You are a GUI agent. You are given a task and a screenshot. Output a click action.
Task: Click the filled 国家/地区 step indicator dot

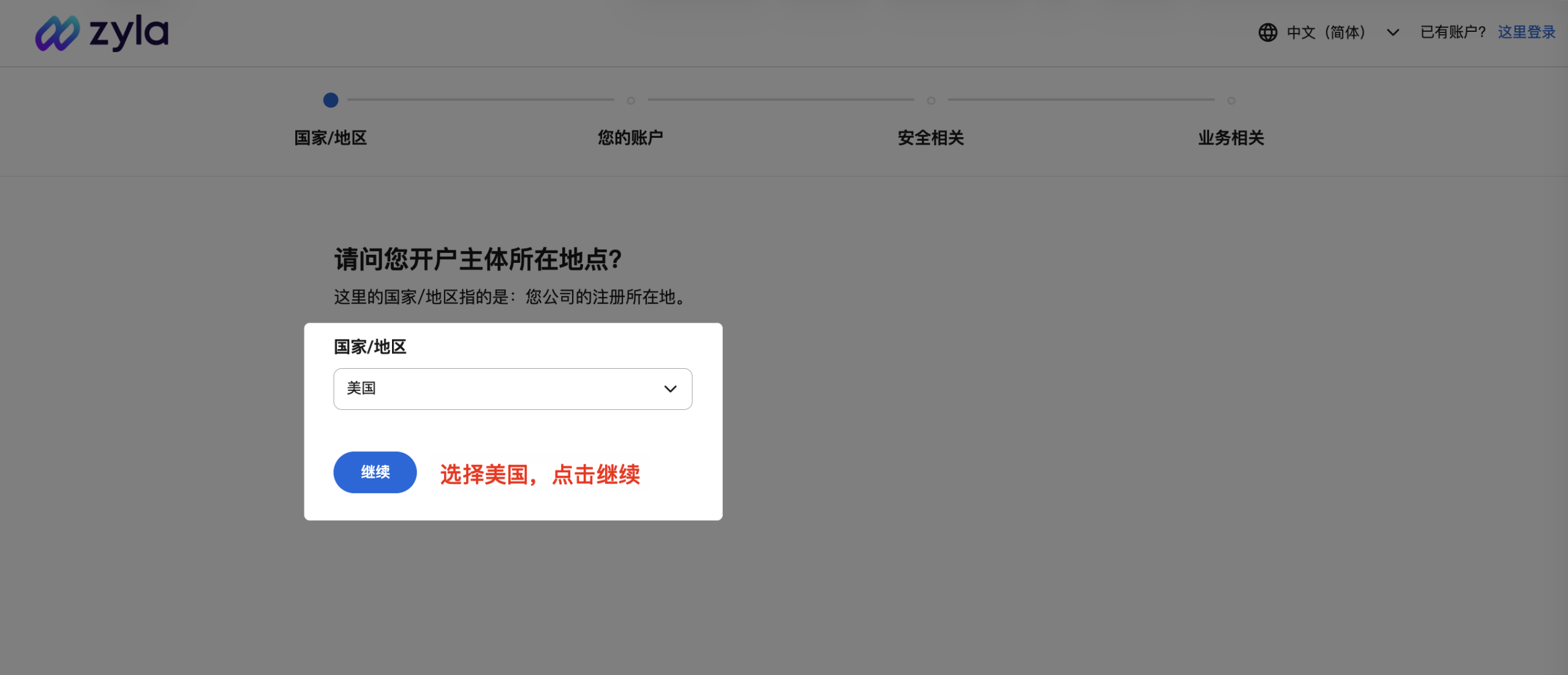coord(331,100)
